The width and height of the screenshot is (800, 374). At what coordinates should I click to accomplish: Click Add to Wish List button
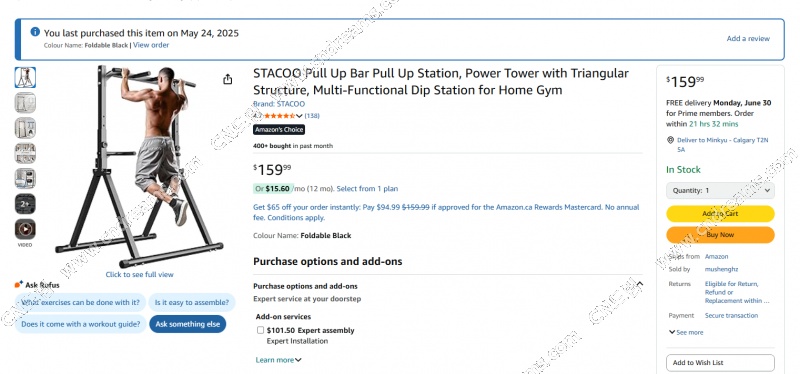(720, 363)
